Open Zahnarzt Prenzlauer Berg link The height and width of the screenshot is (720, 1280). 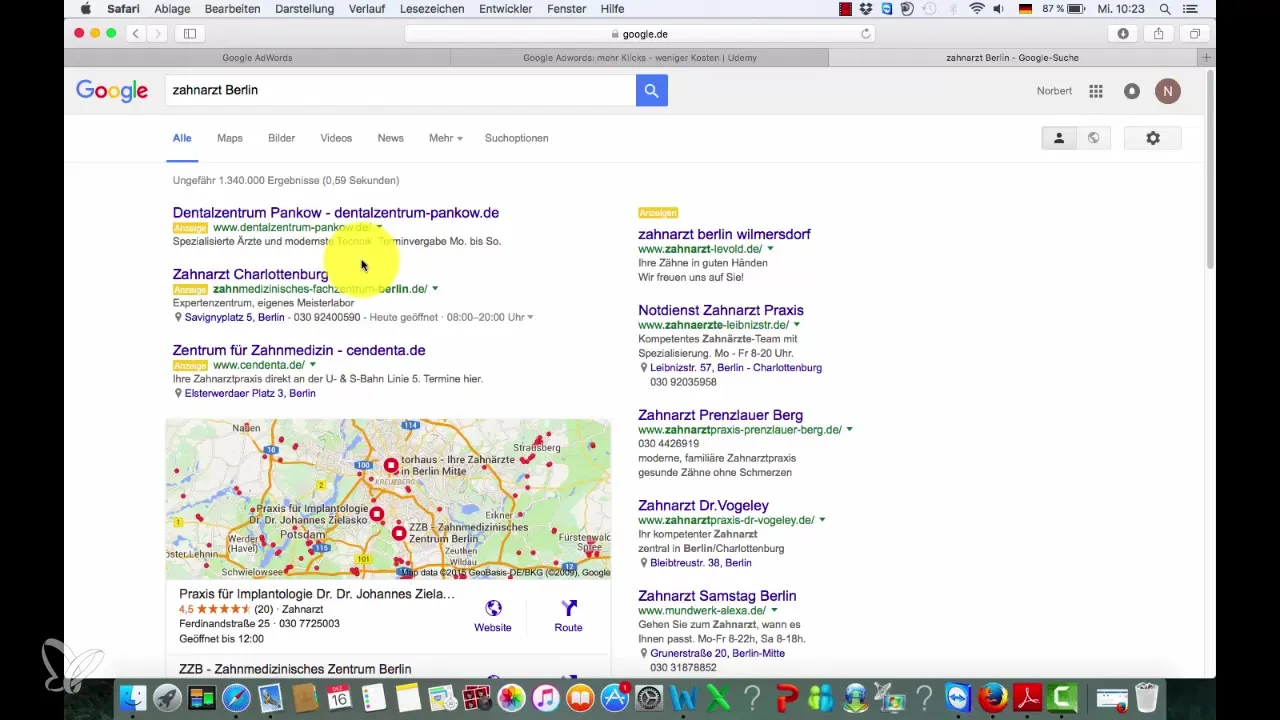click(720, 414)
